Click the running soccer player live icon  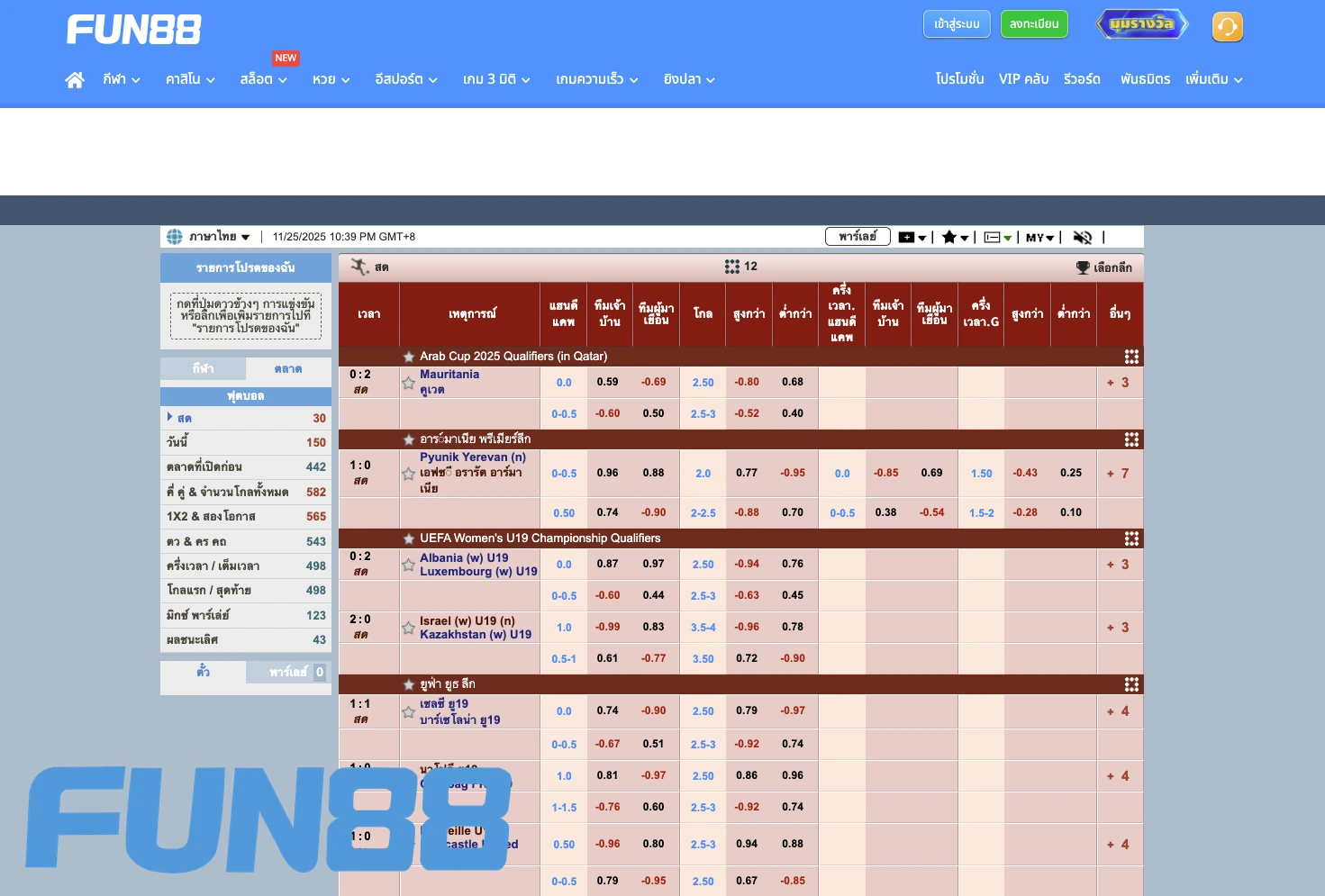pos(357,267)
